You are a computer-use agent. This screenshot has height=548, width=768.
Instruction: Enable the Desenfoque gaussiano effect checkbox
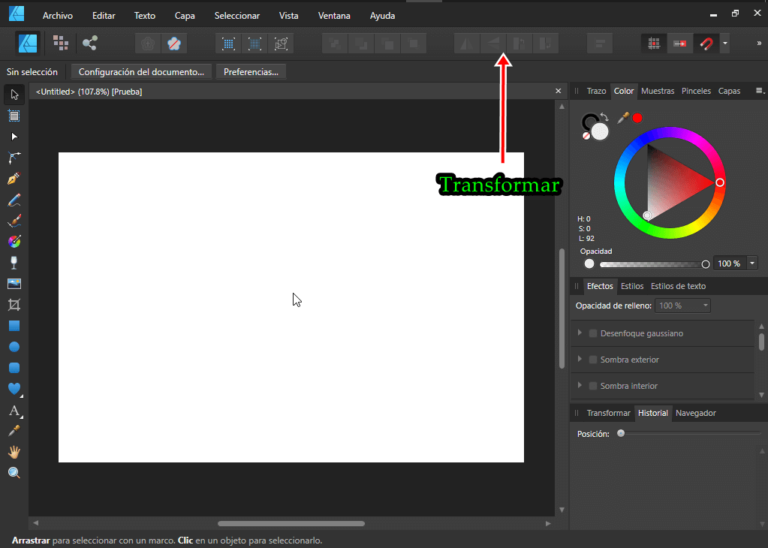593,333
